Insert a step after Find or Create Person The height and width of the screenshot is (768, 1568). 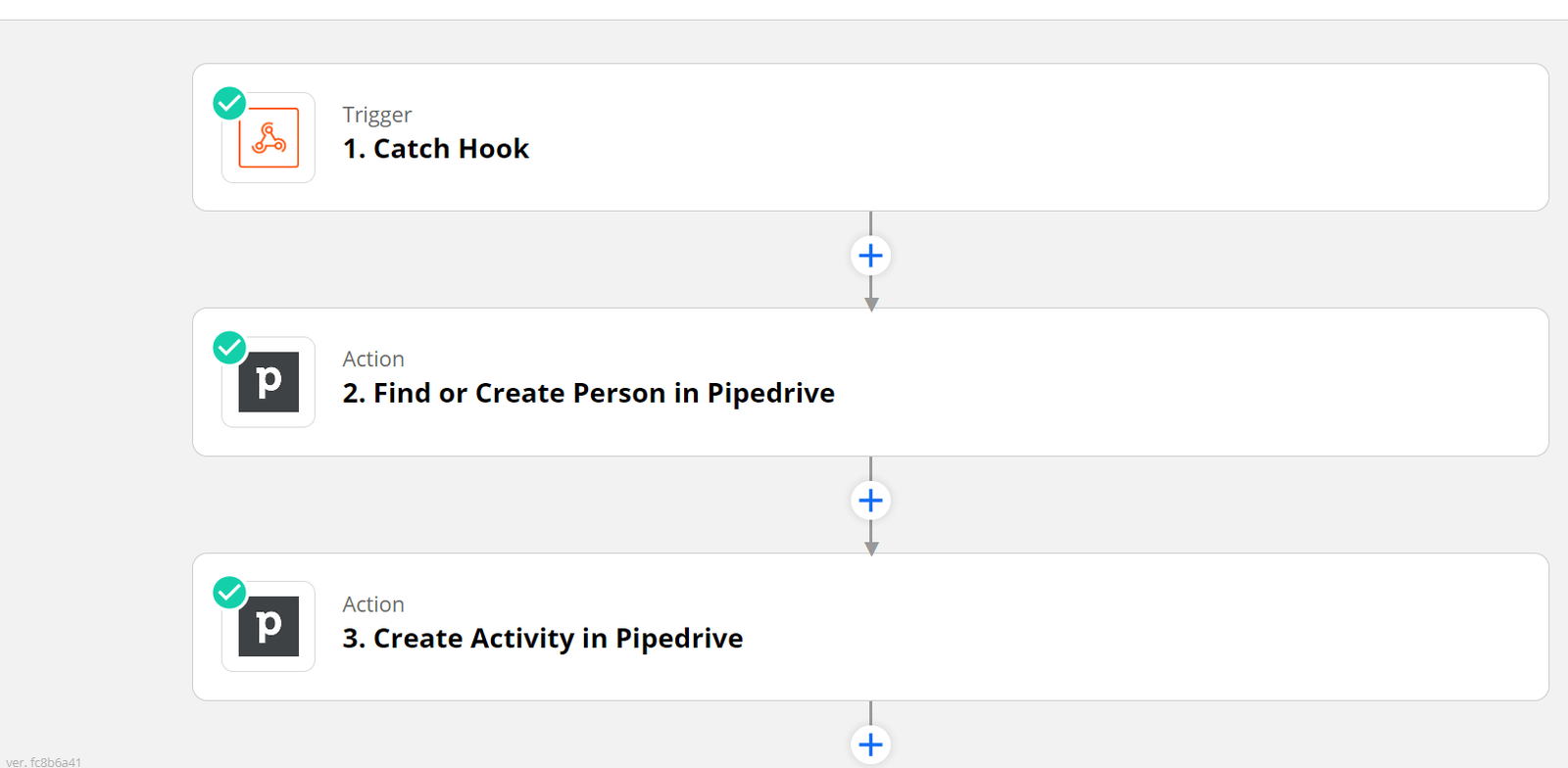pos(870,501)
